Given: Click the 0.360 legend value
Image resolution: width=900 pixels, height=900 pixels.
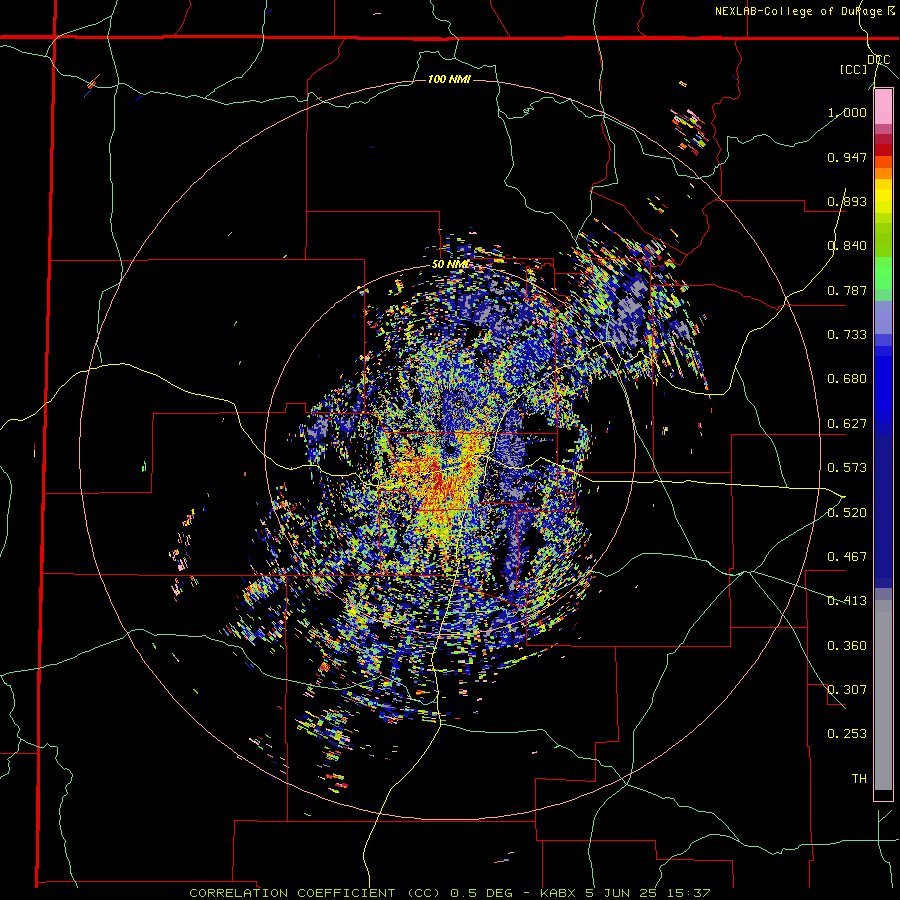Looking at the screenshot, I should point(847,646).
